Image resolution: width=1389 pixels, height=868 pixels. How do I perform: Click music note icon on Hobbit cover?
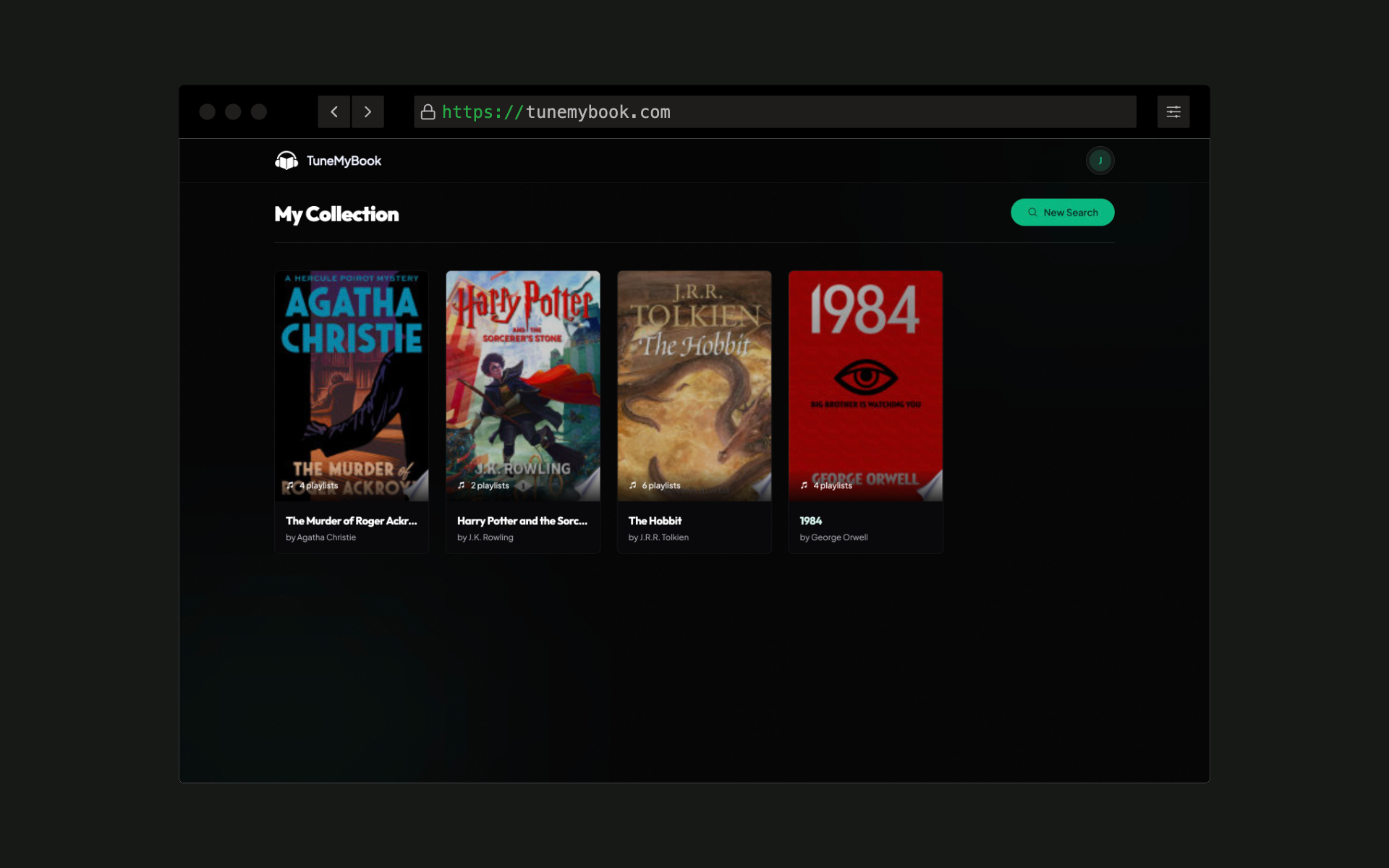[633, 485]
